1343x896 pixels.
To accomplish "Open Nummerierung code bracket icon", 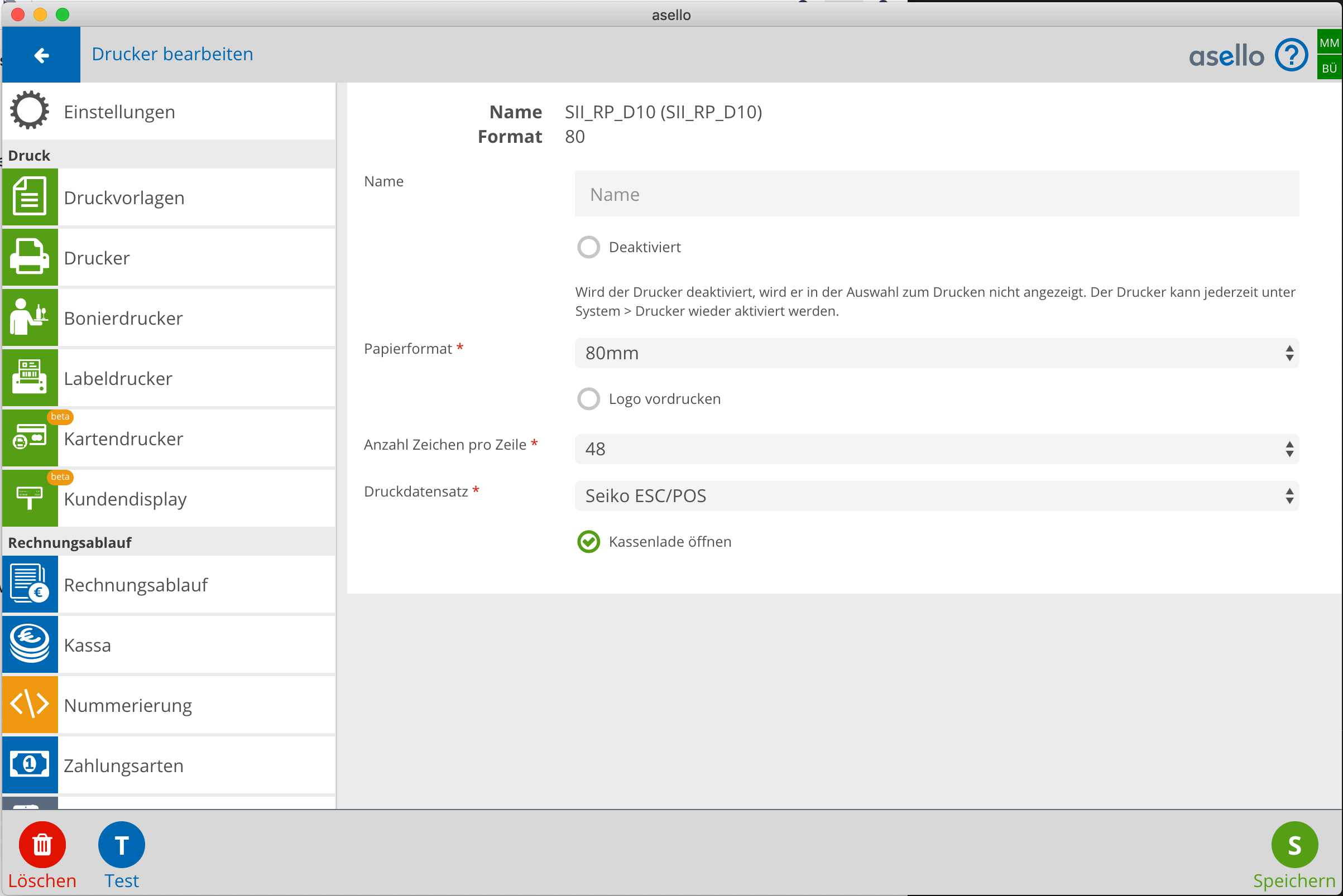I will click(x=30, y=705).
